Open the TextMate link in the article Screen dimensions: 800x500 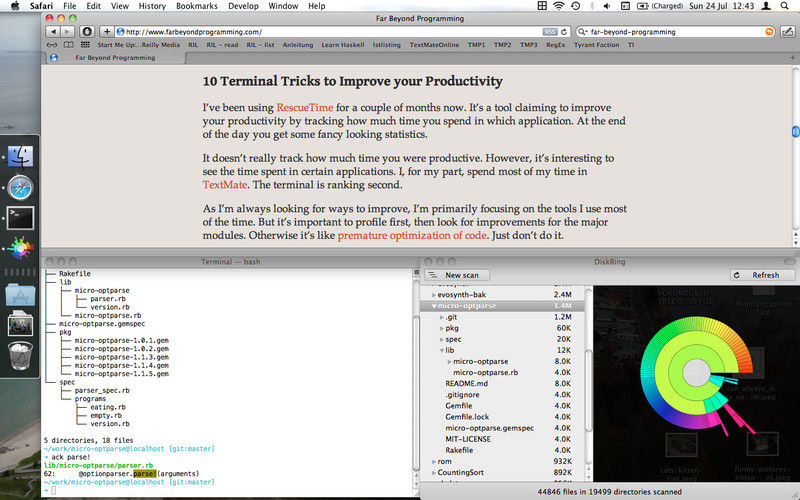coord(224,185)
